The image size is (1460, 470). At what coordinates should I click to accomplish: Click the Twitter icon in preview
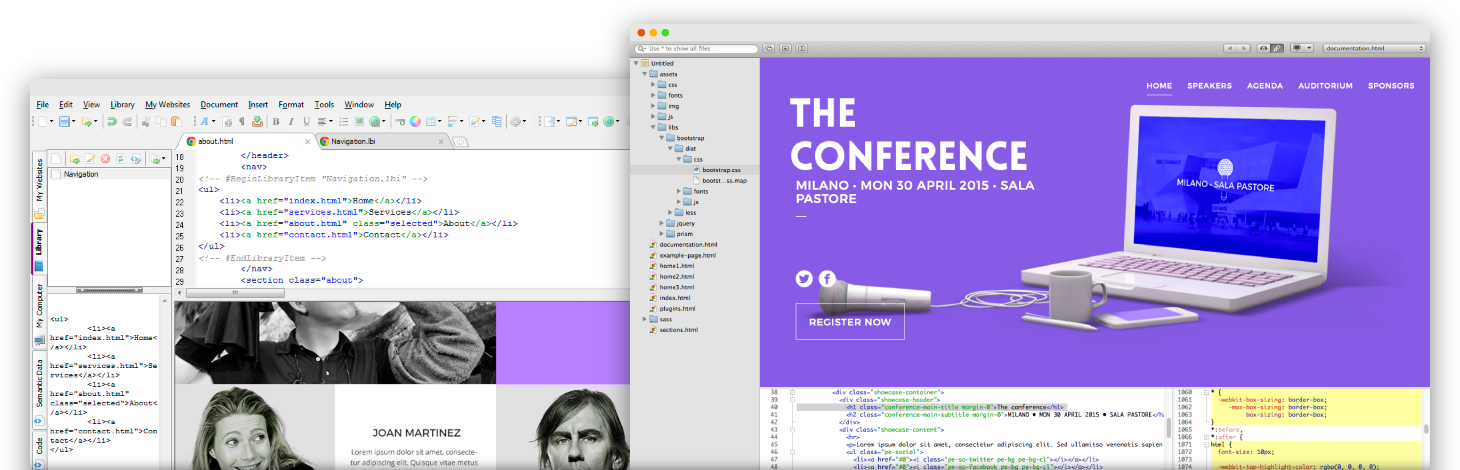pos(804,279)
